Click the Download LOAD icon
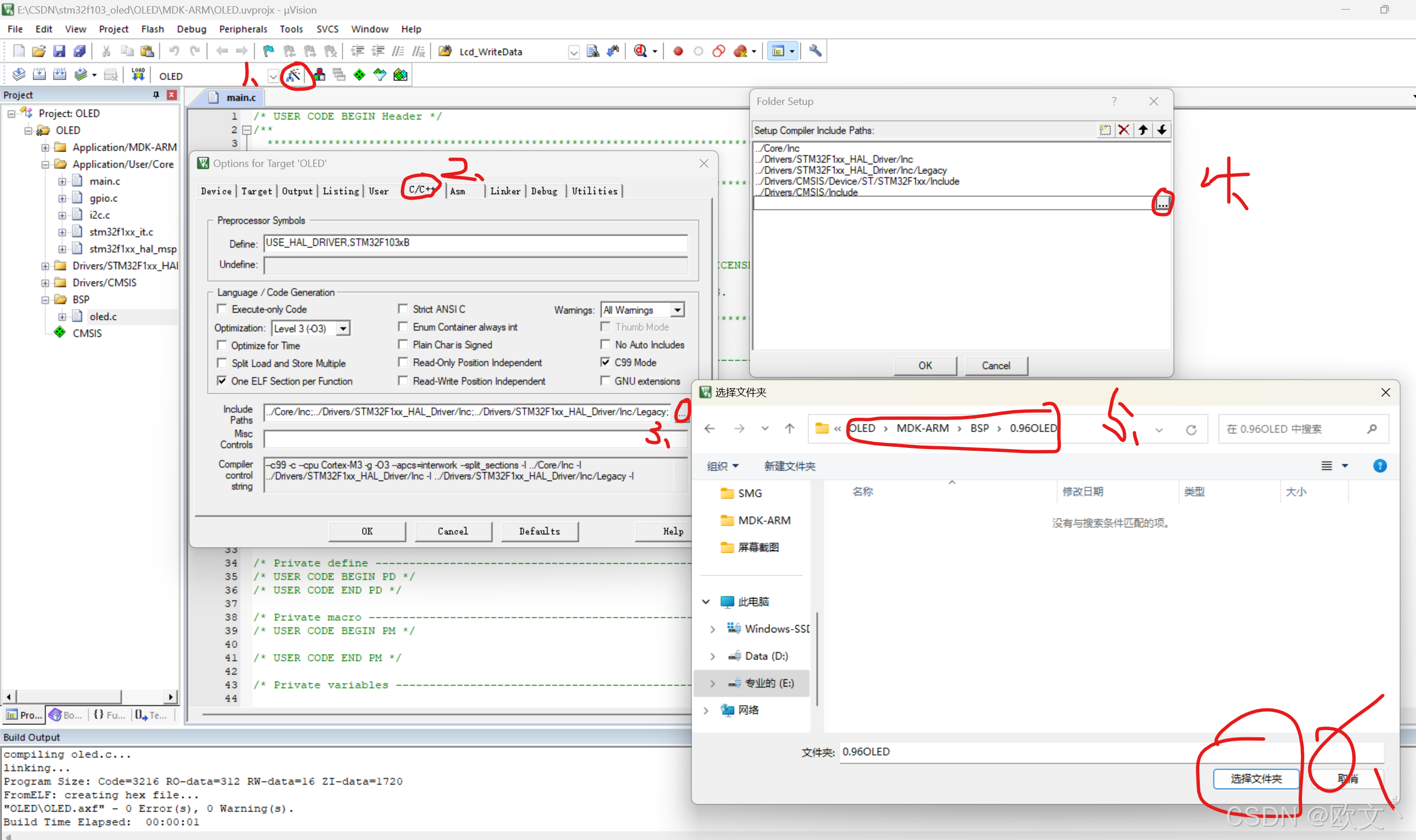 [138, 75]
